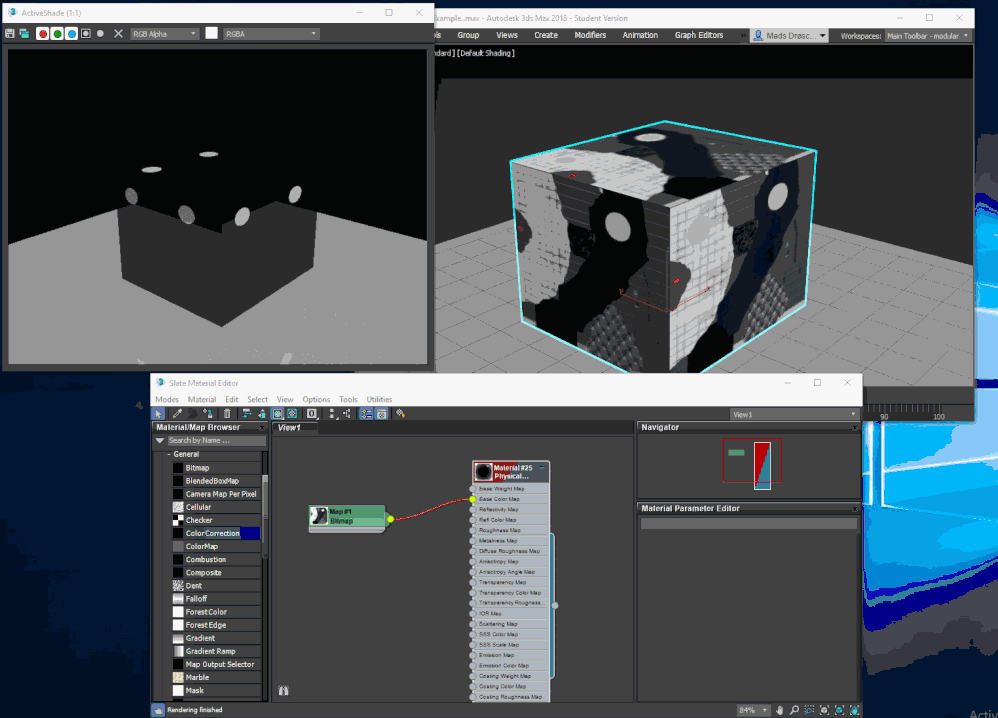Open the RGBA dropdown in ActiveShade
This screenshot has width=998, height=718.
[271, 33]
